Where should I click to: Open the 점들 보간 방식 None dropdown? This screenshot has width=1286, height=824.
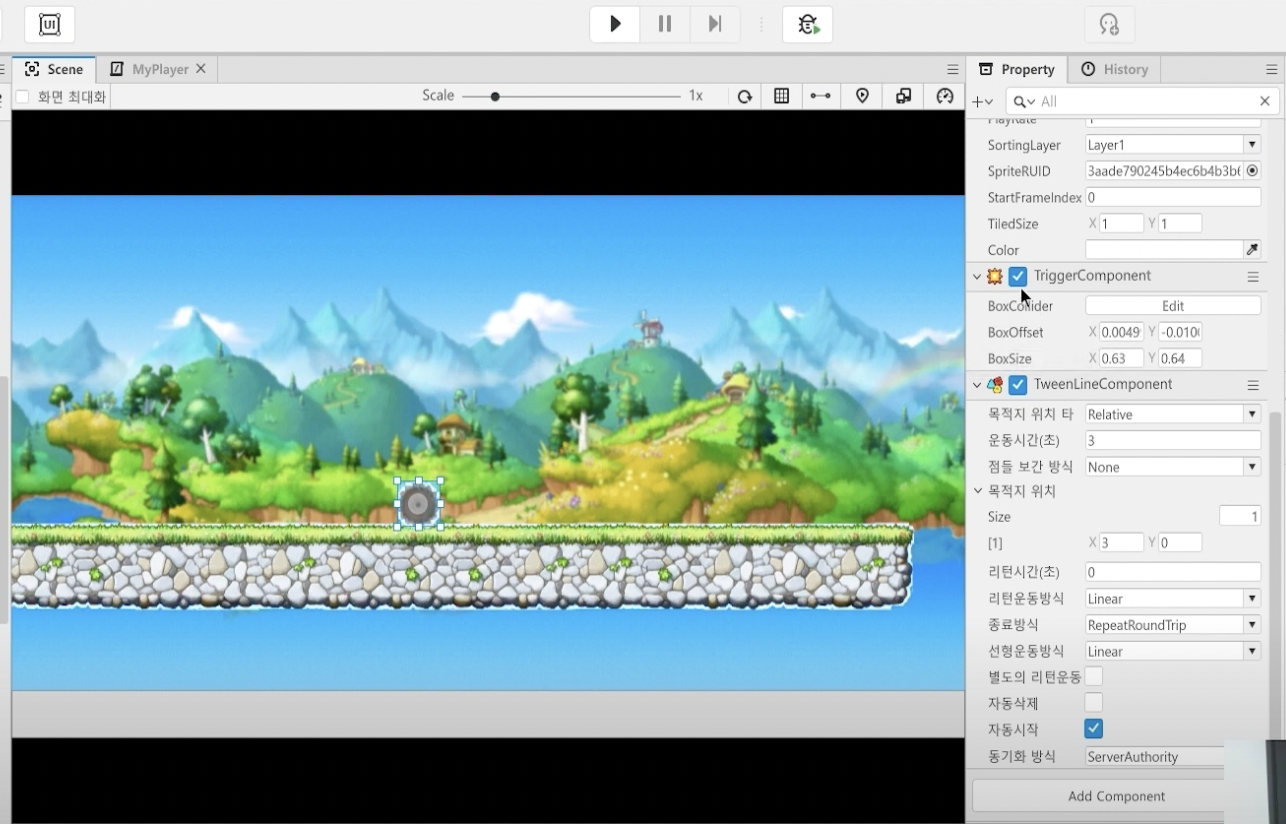(x=1173, y=467)
